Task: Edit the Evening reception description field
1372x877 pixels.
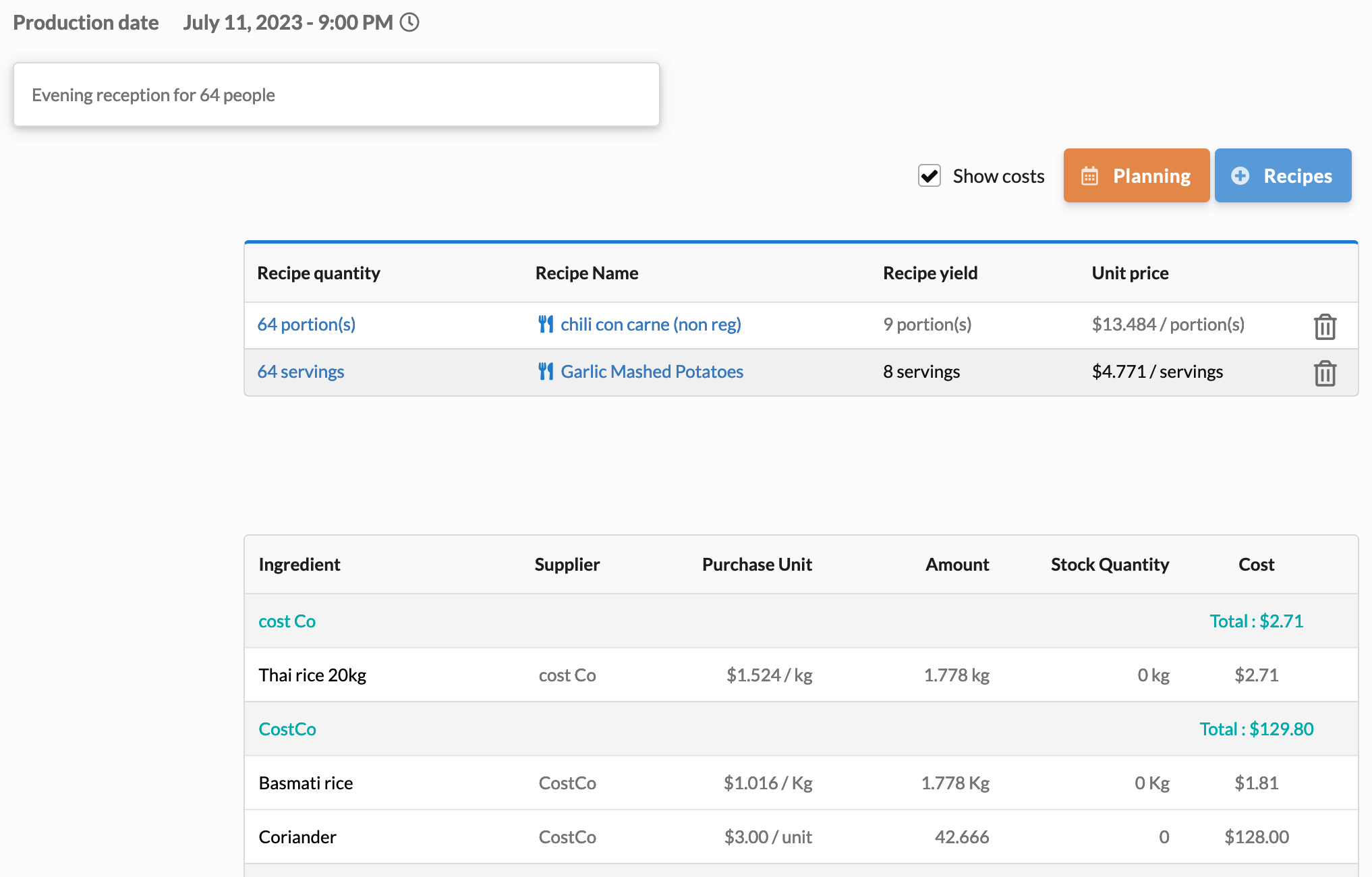Action: click(336, 94)
